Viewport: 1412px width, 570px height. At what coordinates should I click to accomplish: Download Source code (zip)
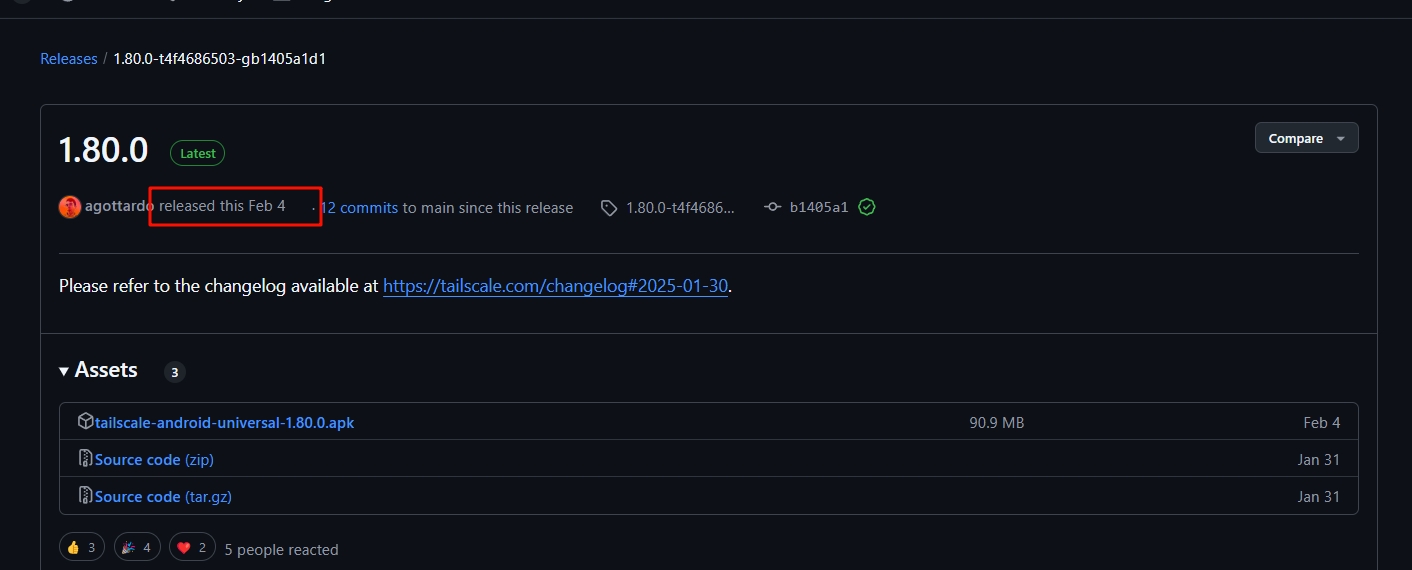154,460
